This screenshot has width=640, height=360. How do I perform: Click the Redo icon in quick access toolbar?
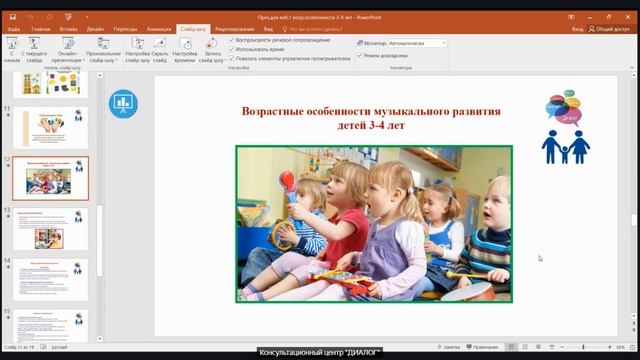pos(49,17)
